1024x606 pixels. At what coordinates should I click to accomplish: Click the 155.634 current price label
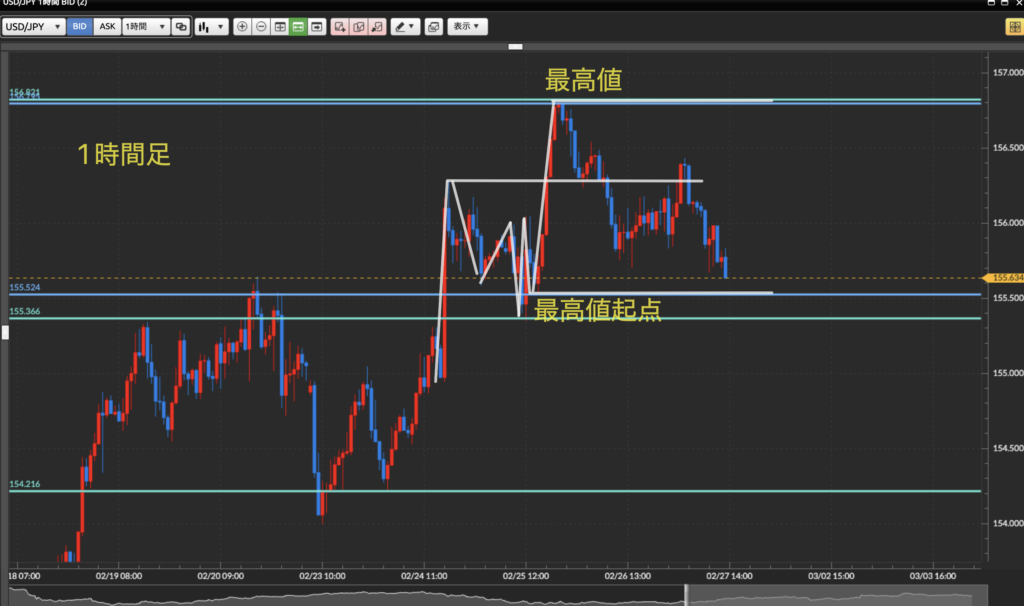[x=1004, y=278]
